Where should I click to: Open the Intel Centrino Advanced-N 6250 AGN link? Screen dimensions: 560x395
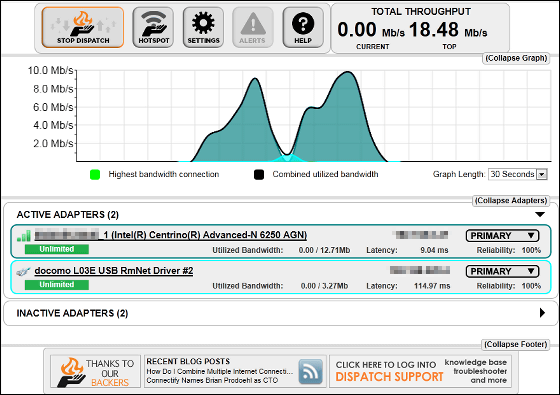[x=171, y=235]
